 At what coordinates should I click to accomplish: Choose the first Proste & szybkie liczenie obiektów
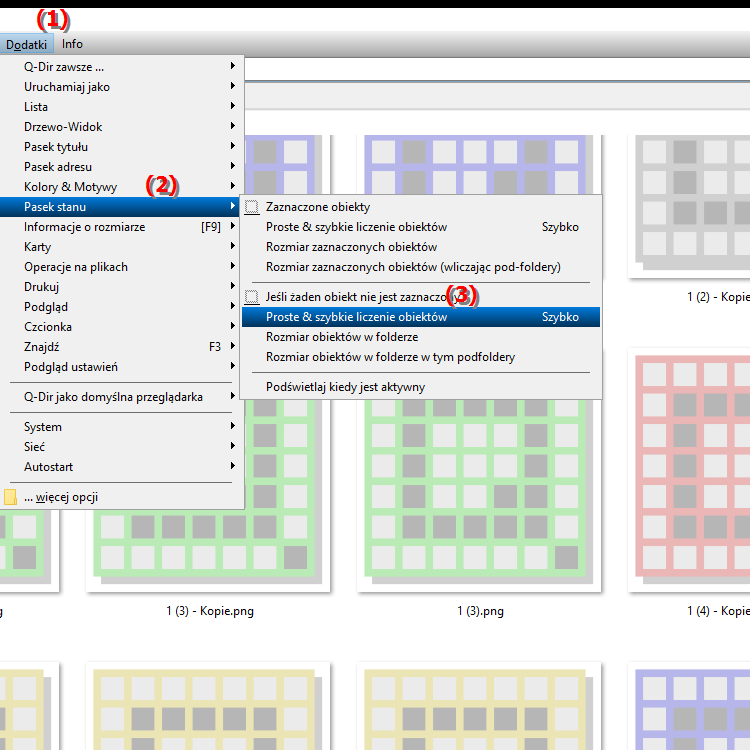(421, 227)
